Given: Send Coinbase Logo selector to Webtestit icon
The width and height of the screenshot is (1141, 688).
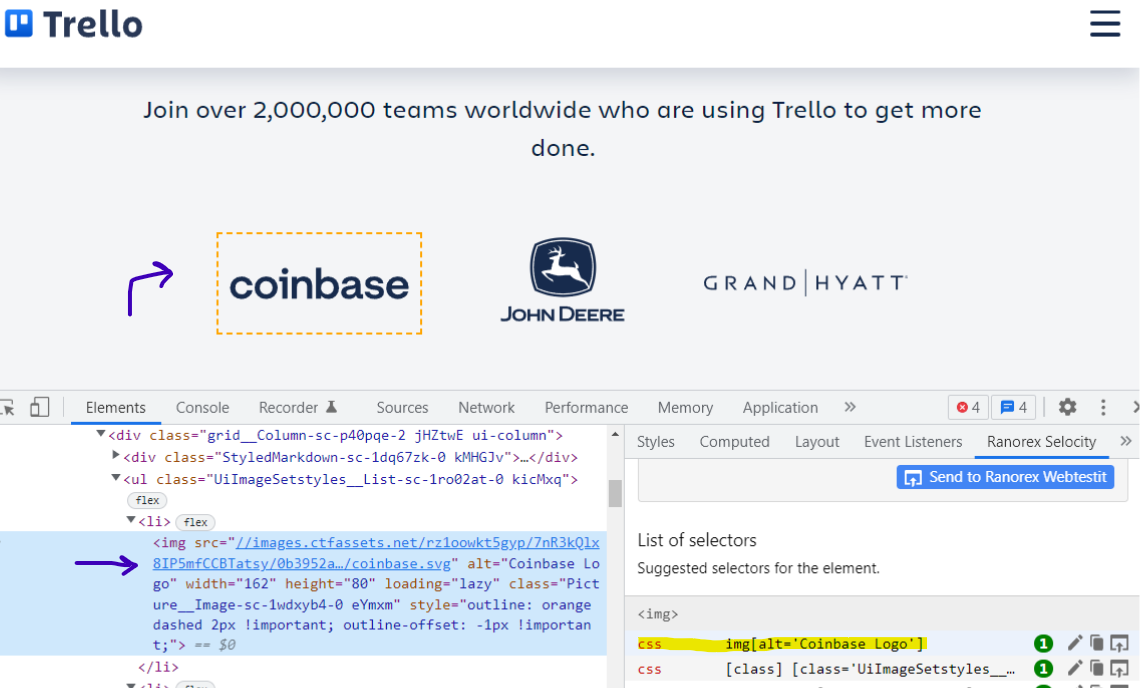Looking at the screenshot, I should [x=1119, y=643].
